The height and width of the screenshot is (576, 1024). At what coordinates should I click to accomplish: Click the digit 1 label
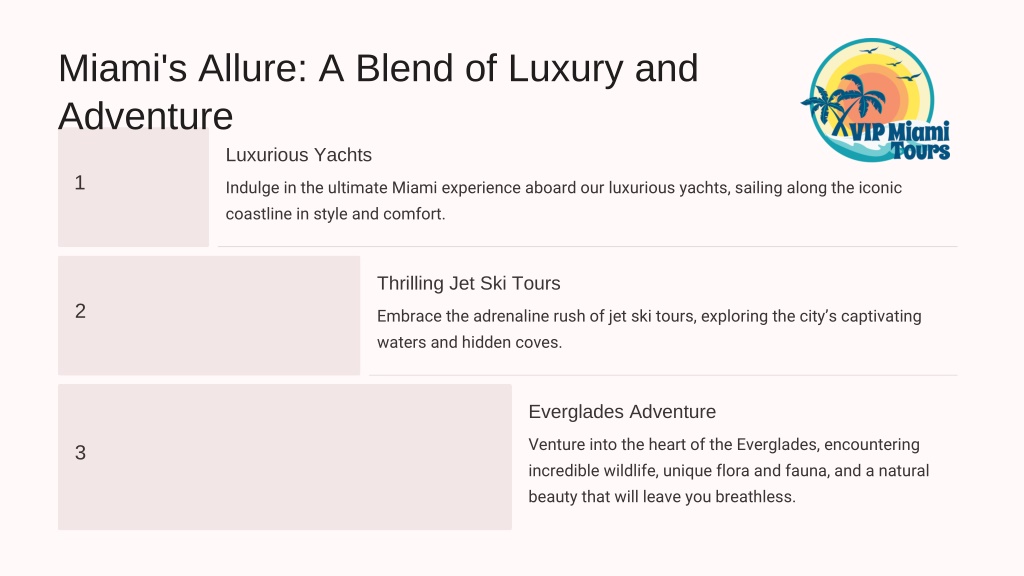80,183
